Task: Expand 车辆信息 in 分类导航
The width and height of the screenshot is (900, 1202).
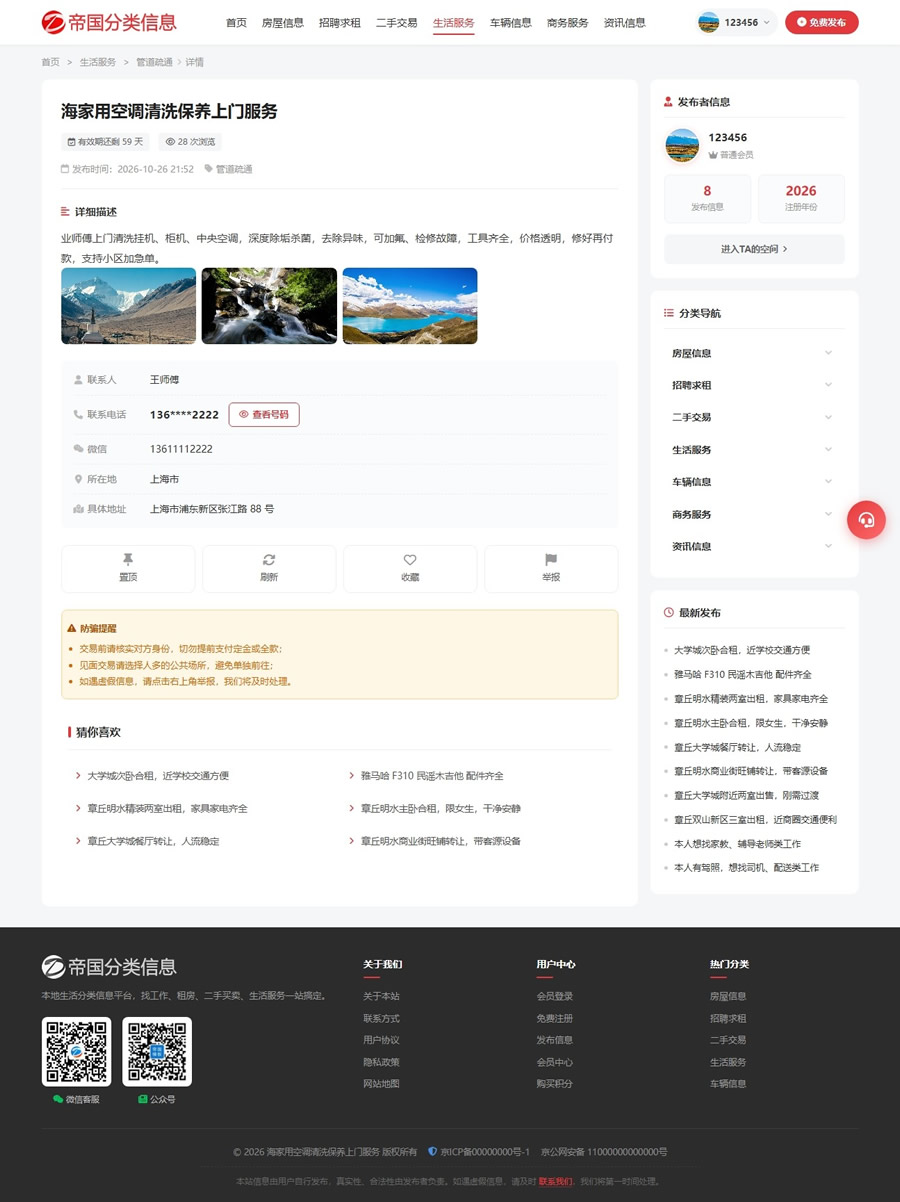Action: point(752,482)
